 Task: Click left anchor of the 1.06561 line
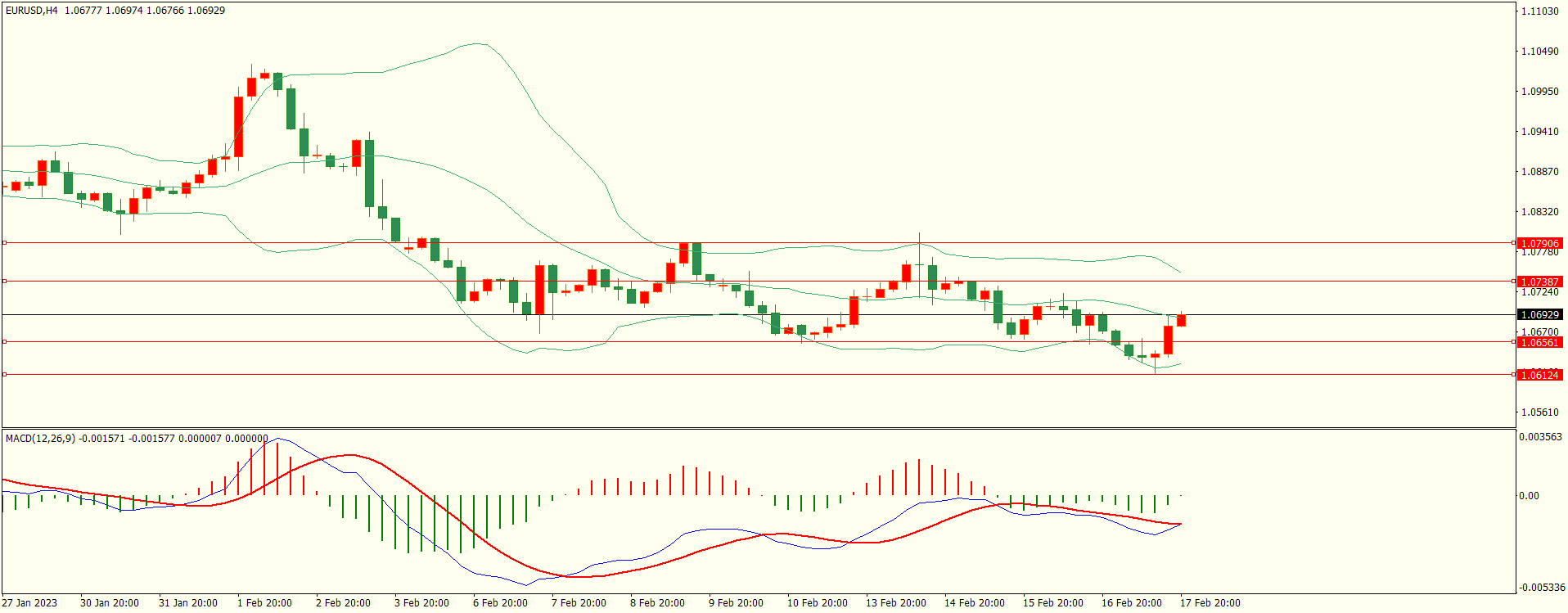click(4, 342)
